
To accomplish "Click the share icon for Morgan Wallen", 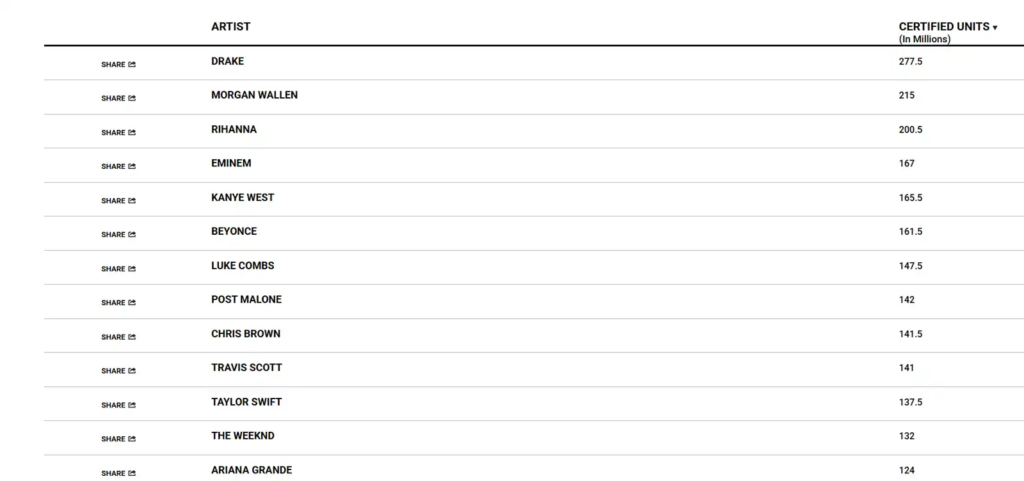I will [132, 99].
